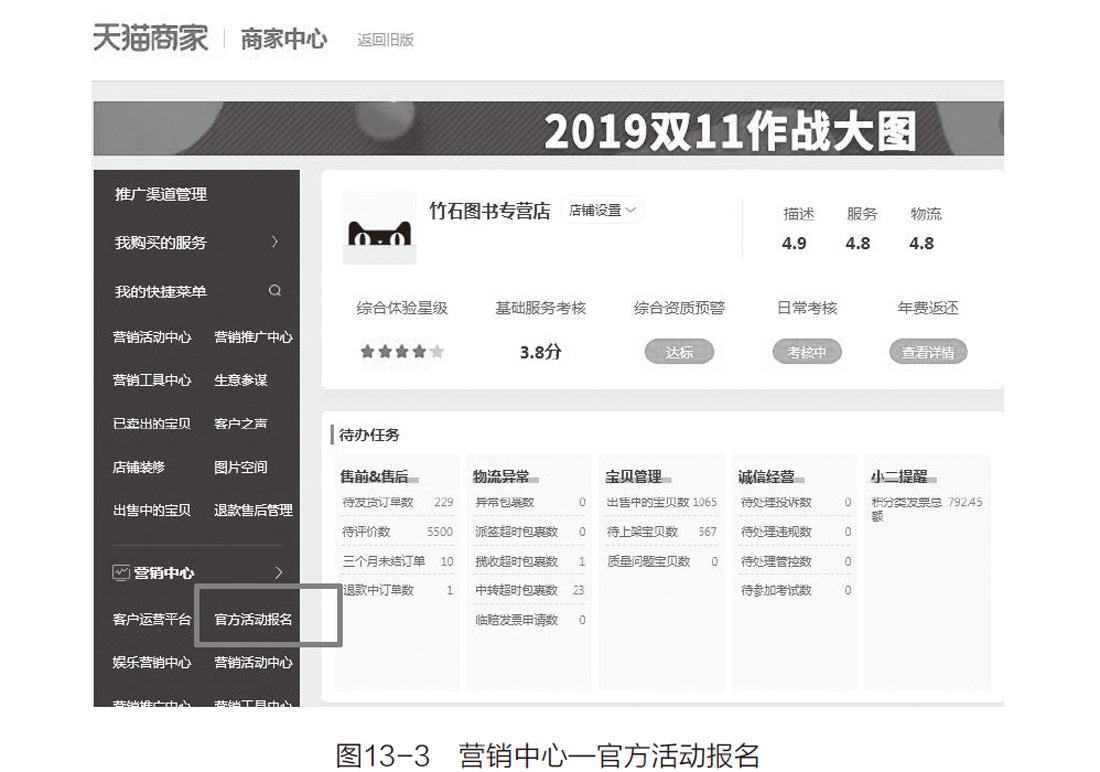Expand 我购买的服务 arrow

pyautogui.click(x=275, y=242)
